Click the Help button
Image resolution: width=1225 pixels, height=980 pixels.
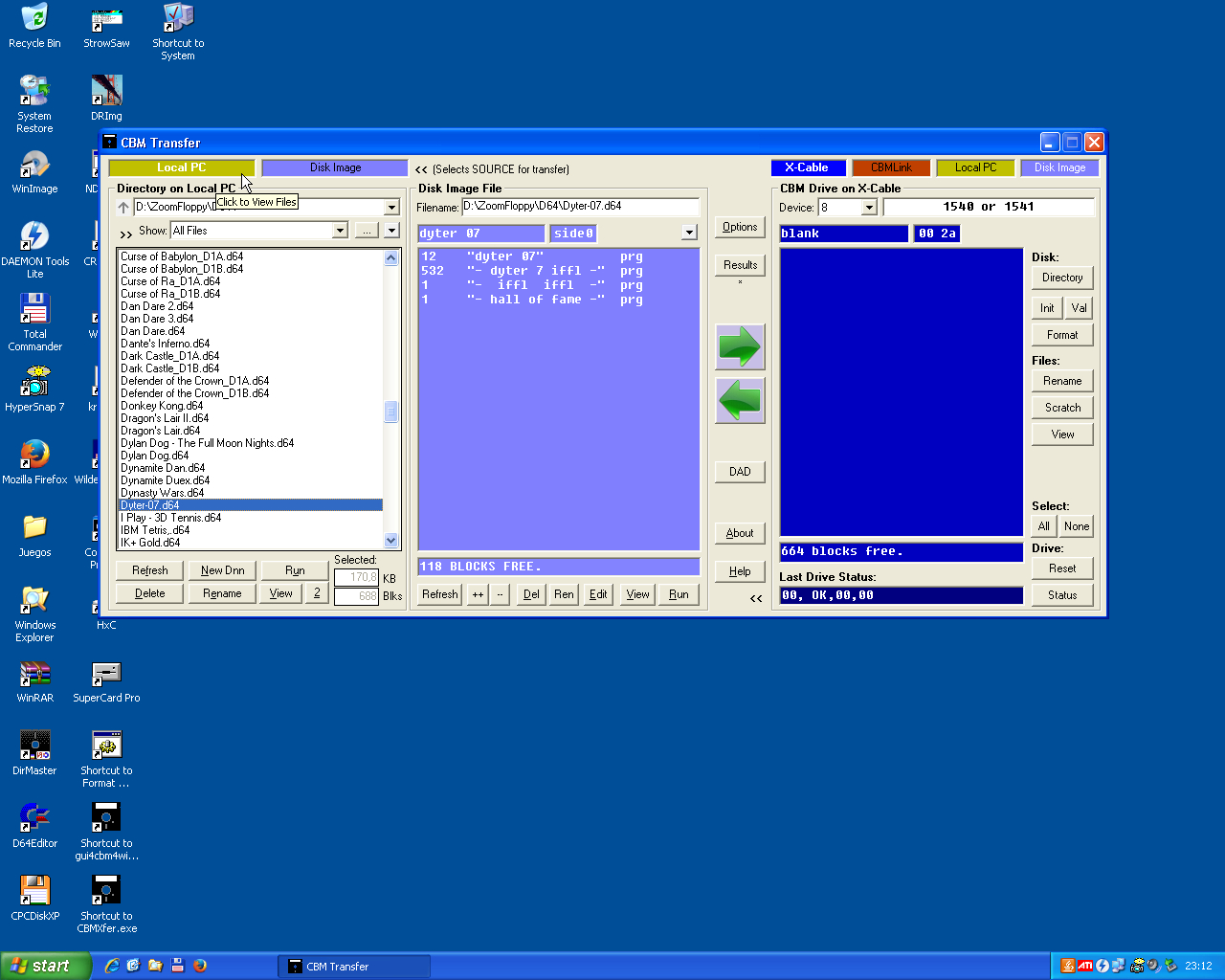740,571
